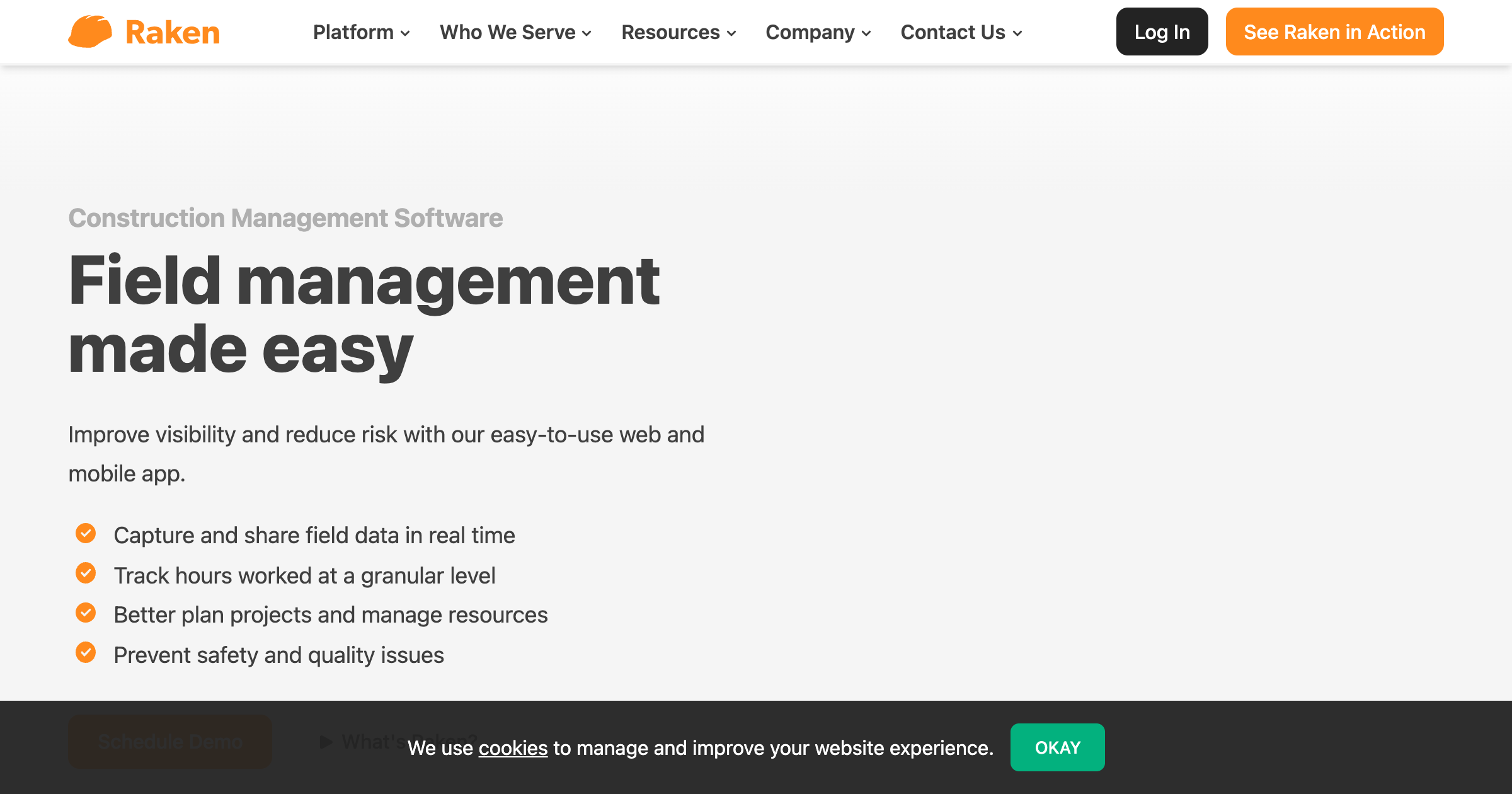1512x794 pixels.
Task: Click the Log In button
Action: 1162,32
